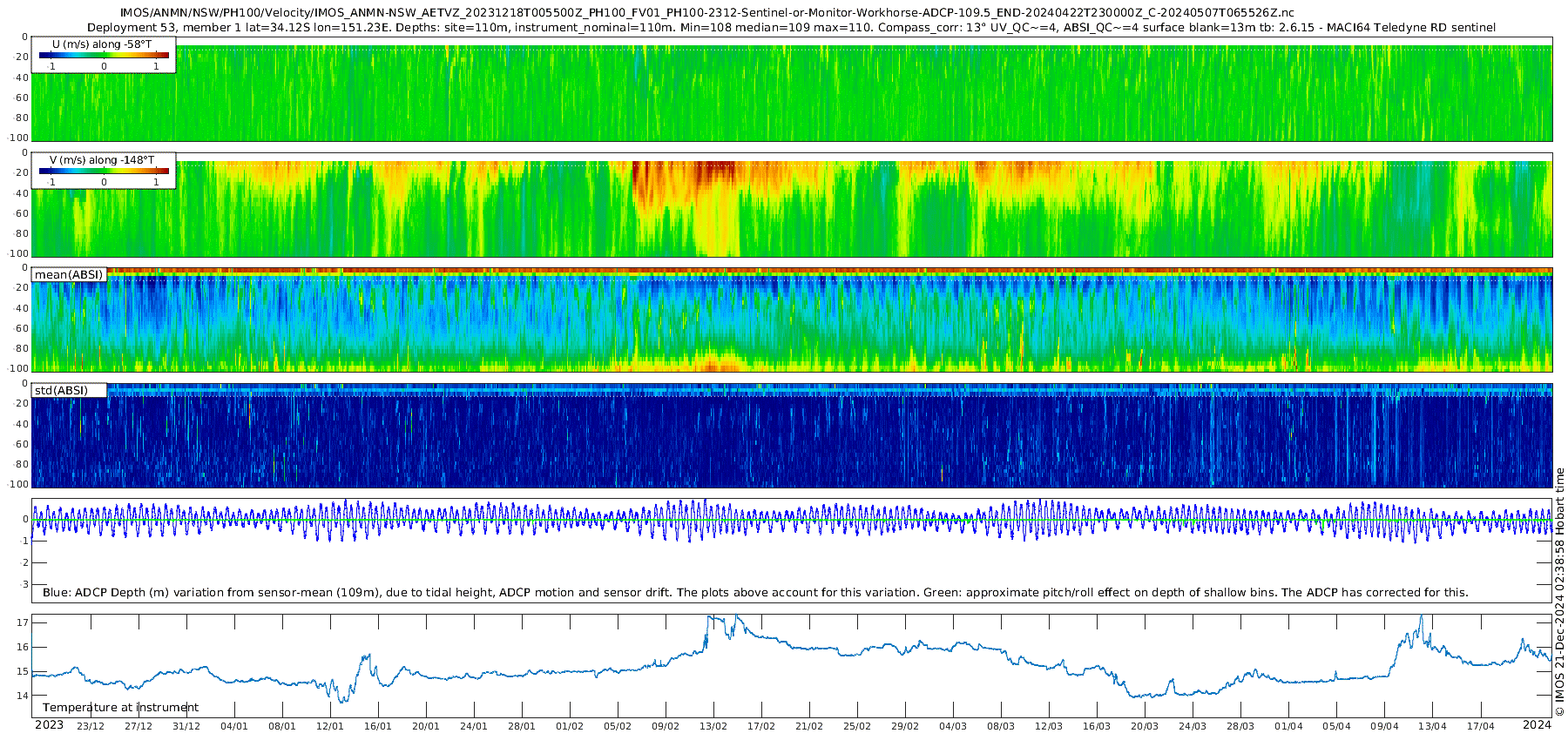Select the 20/03 date on time axis
Viewport: 1568px width, 740px height.
[1144, 726]
